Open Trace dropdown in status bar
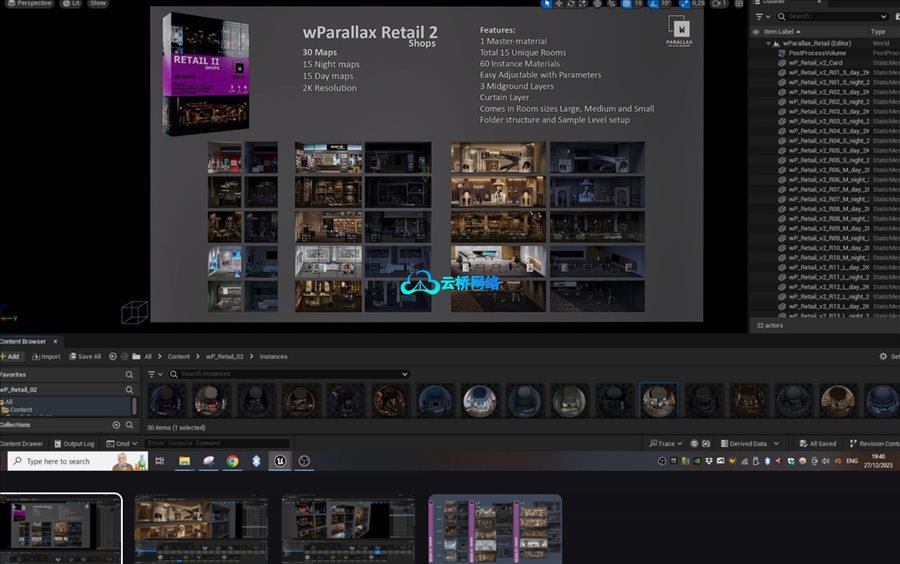This screenshot has width=900, height=564. [666, 444]
